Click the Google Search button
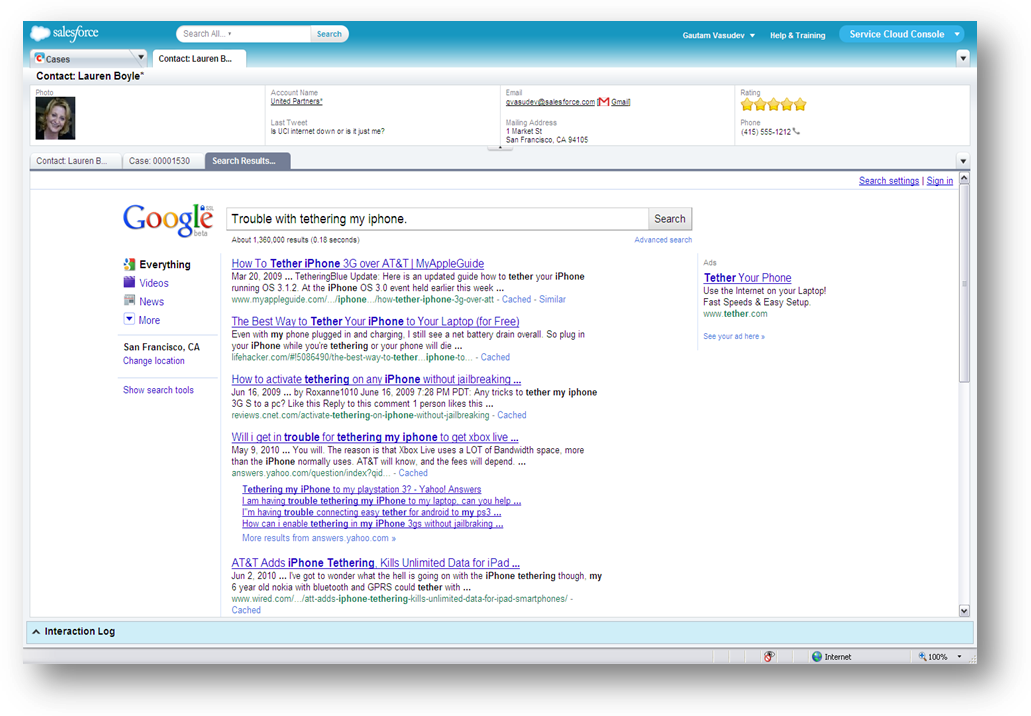1031x716 pixels. [669, 219]
